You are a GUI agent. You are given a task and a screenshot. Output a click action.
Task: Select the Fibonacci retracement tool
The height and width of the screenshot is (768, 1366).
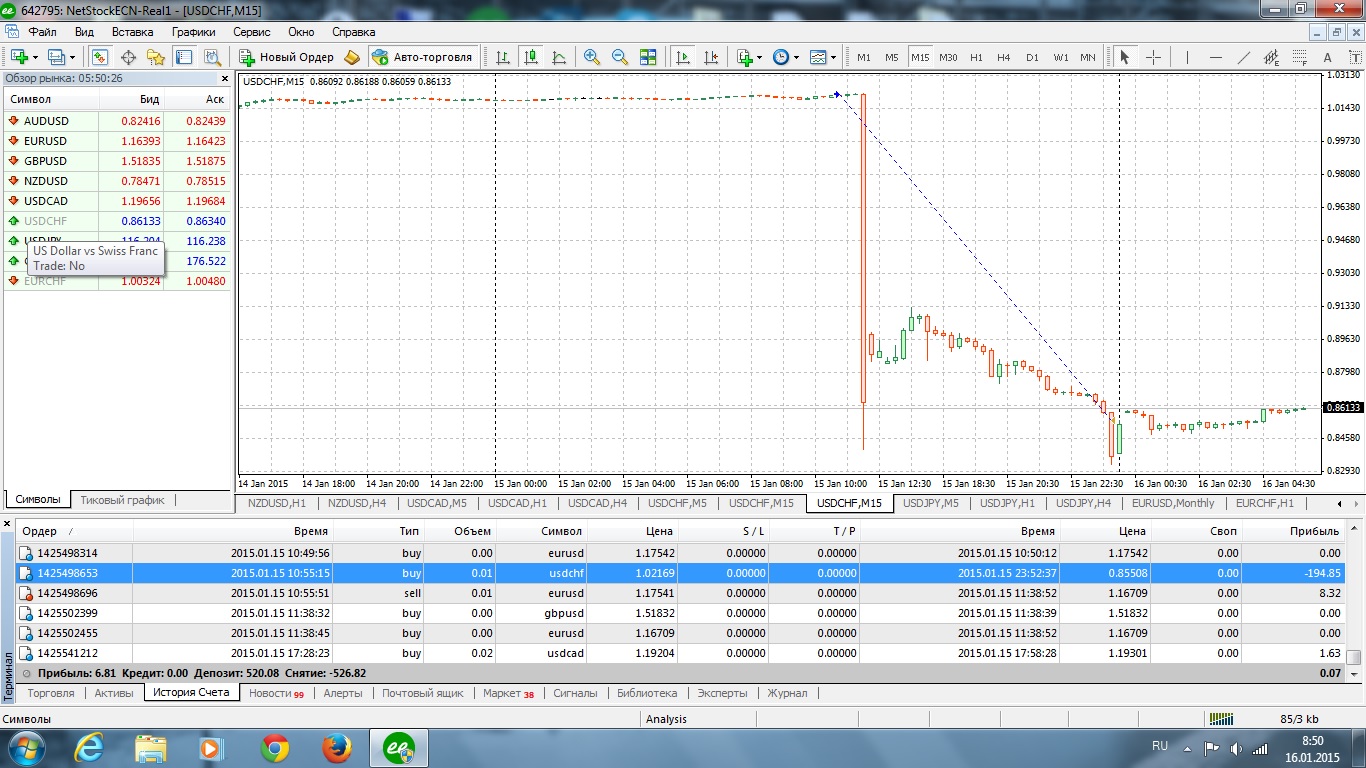pos(1300,57)
